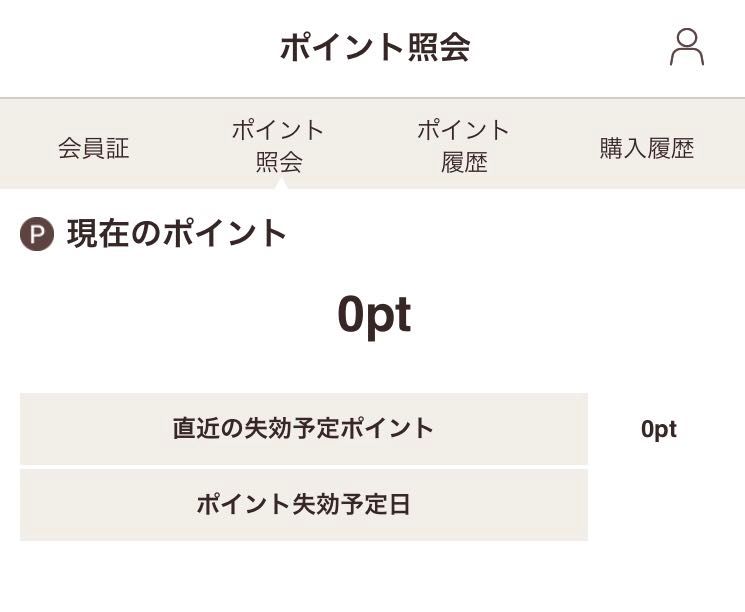745x612 pixels.
Task: View purchase history from the tab bar
Action: click(x=647, y=148)
